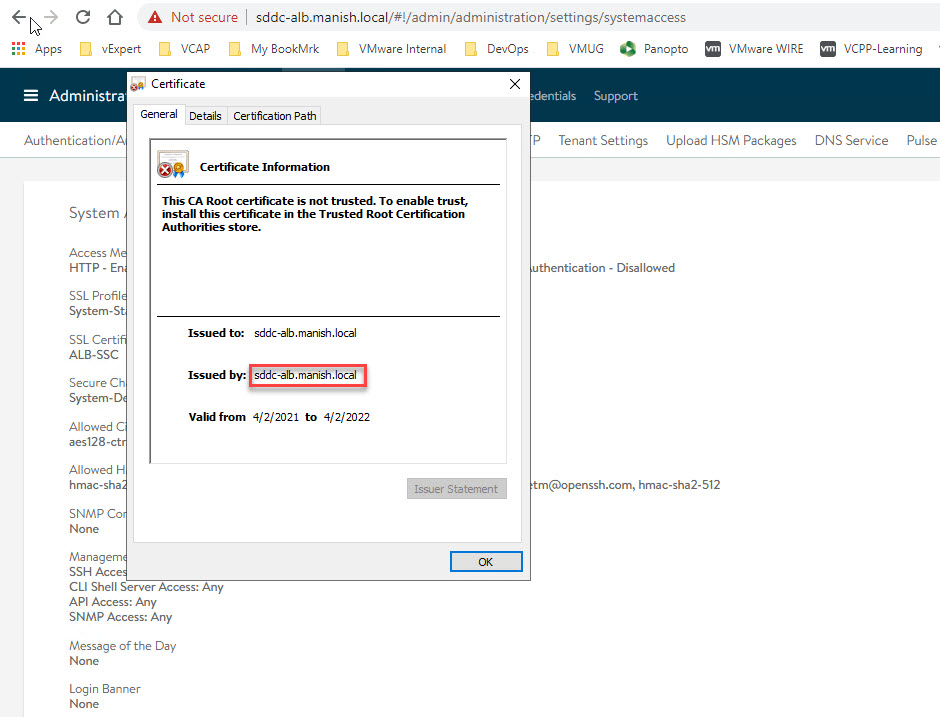
Task: Click the SNMP Access: Any text
Action: (x=120, y=617)
